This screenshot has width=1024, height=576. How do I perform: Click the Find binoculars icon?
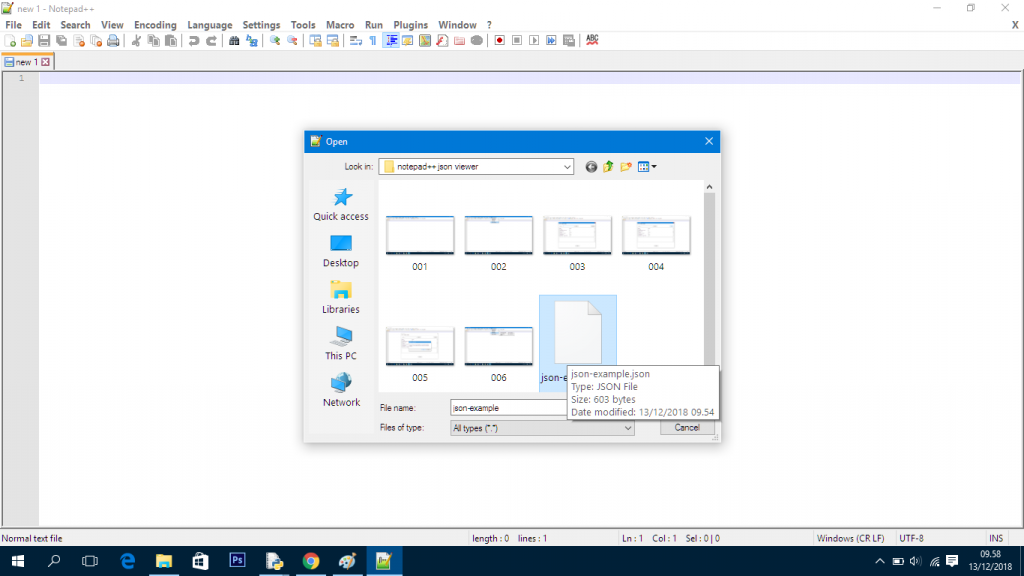234,41
